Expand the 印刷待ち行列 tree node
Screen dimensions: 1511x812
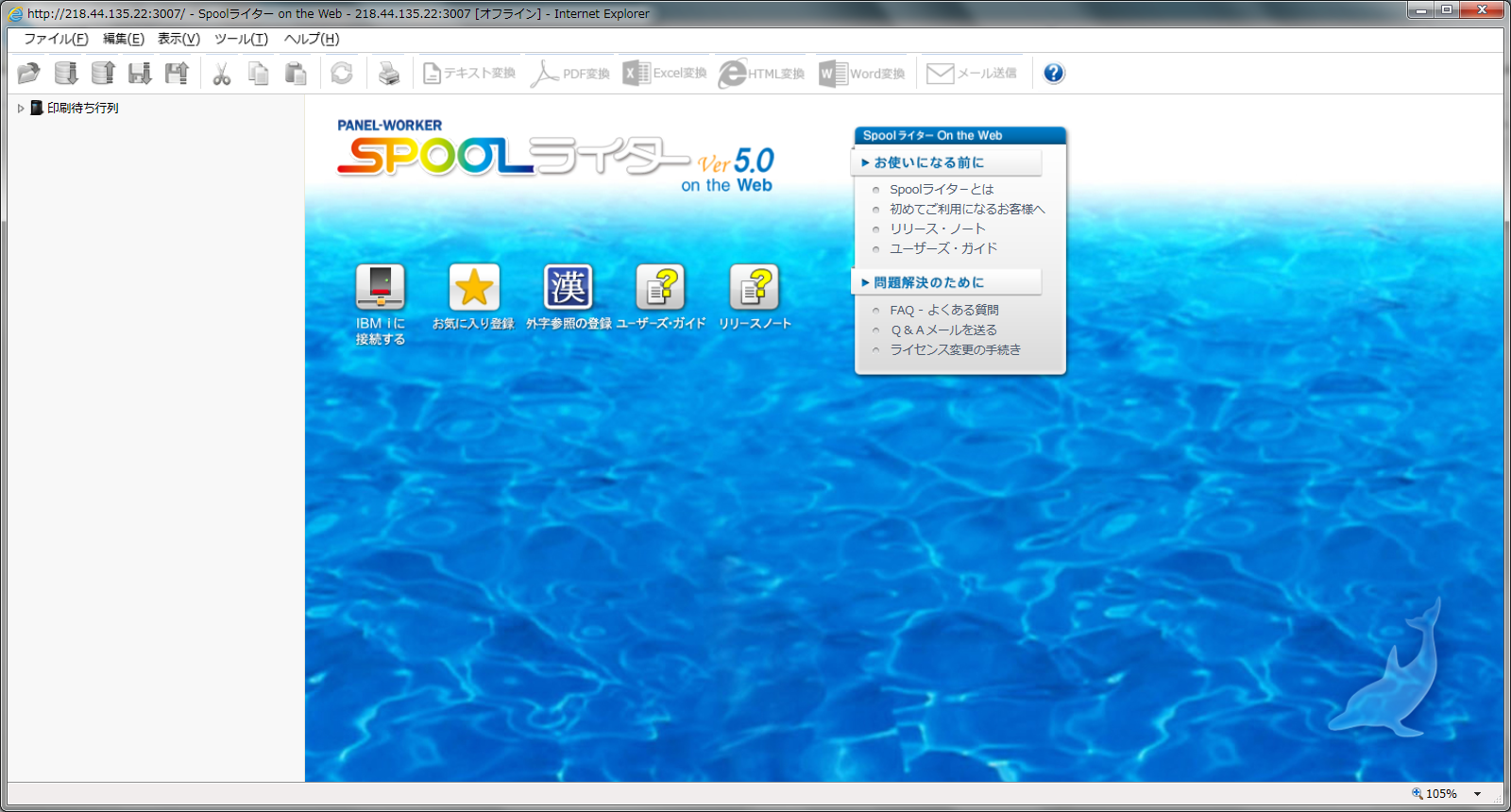21,109
